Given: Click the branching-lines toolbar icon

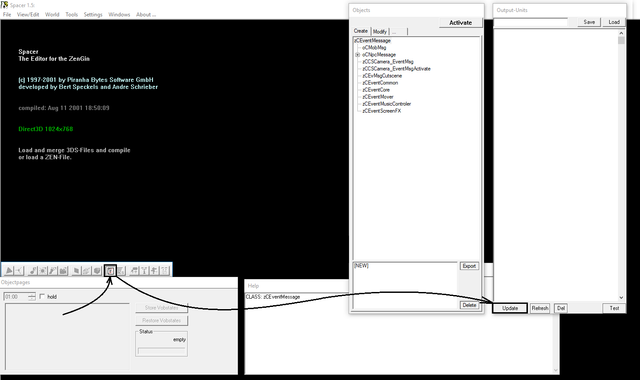Looking at the screenshot, I should (x=19, y=270).
